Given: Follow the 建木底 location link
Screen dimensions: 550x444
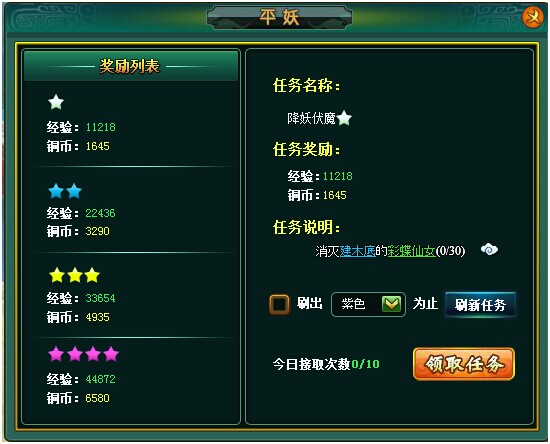Looking at the screenshot, I should pyautogui.click(x=357, y=250).
